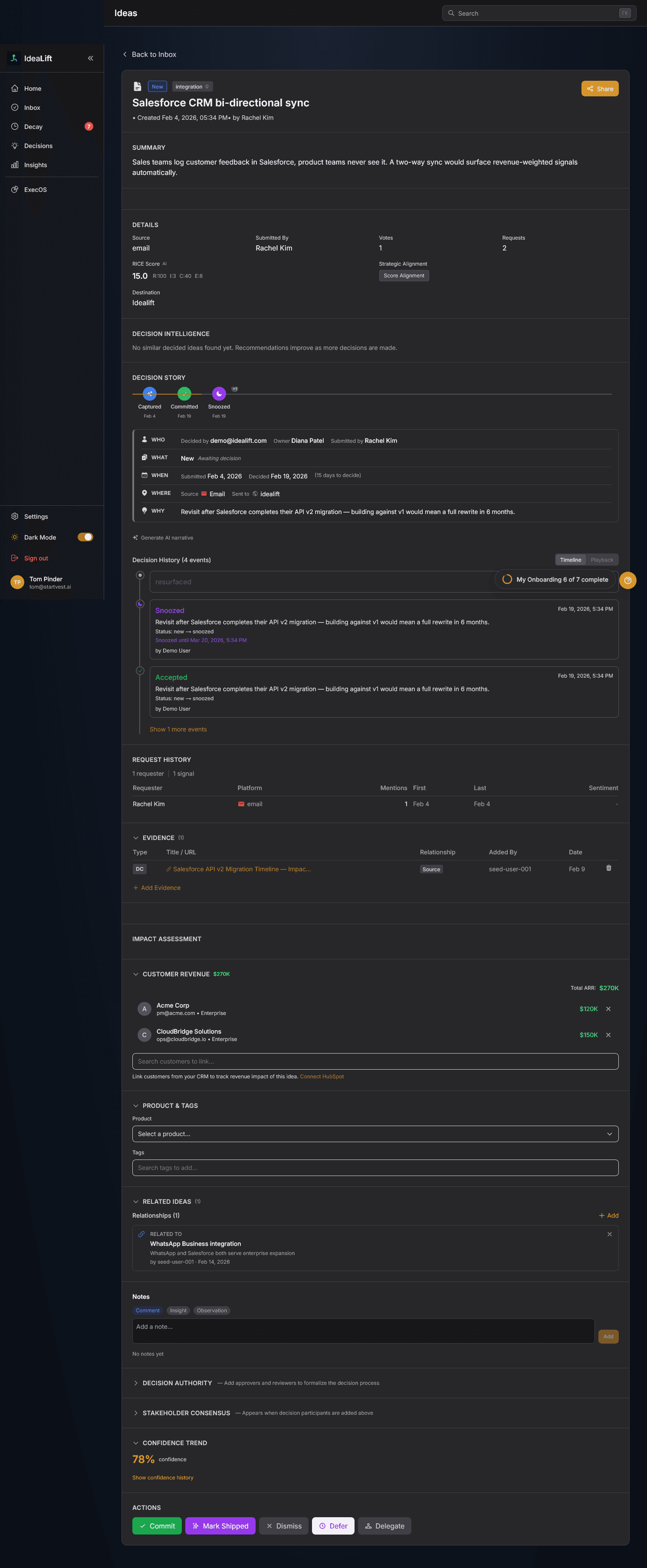Image resolution: width=647 pixels, height=1568 pixels.
Task: Click the document icon beside New badge
Action: pos(138,86)
